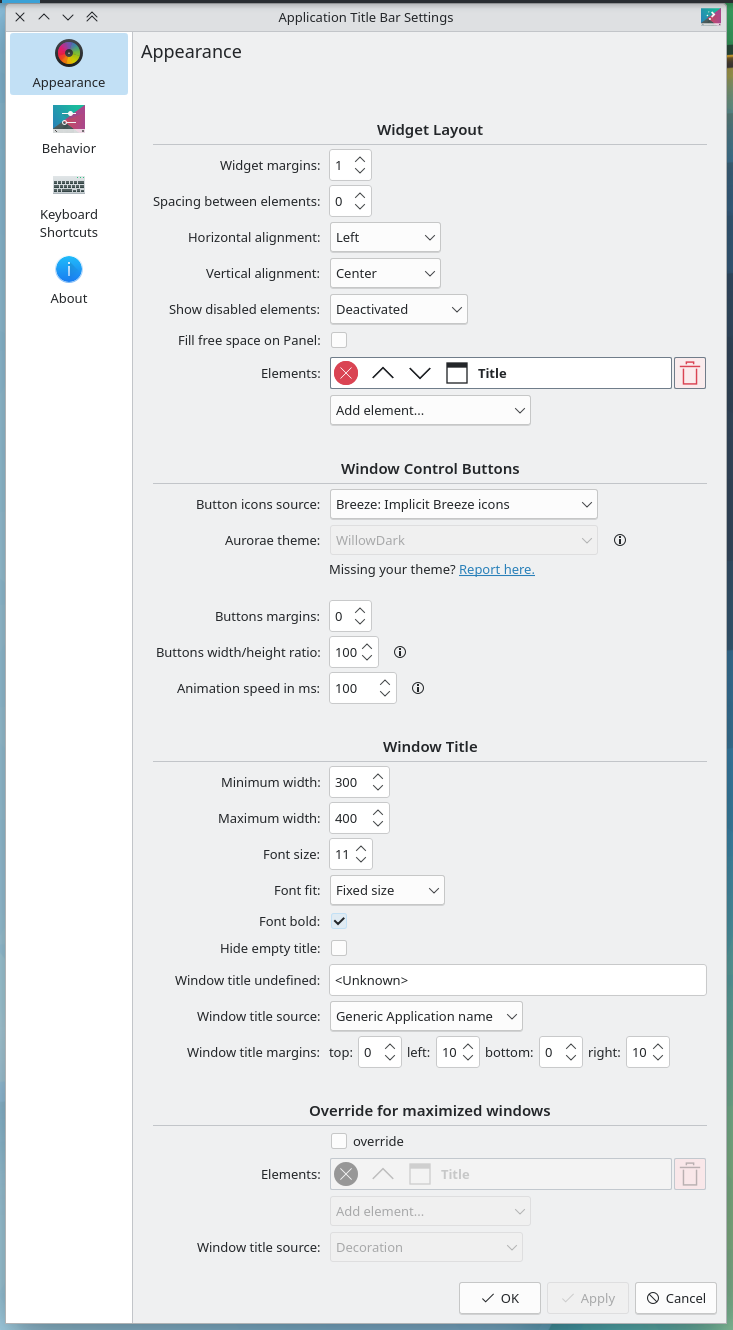Click info icon next to Animation speed
733x1330 pixels.
[418, 688]
